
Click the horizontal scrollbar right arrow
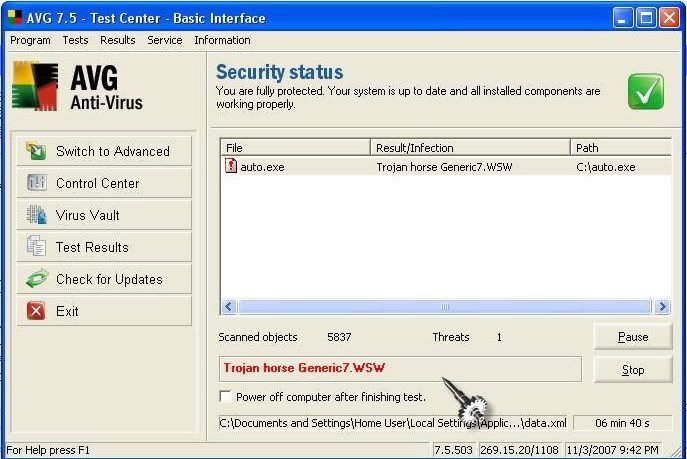coord(662,307)
